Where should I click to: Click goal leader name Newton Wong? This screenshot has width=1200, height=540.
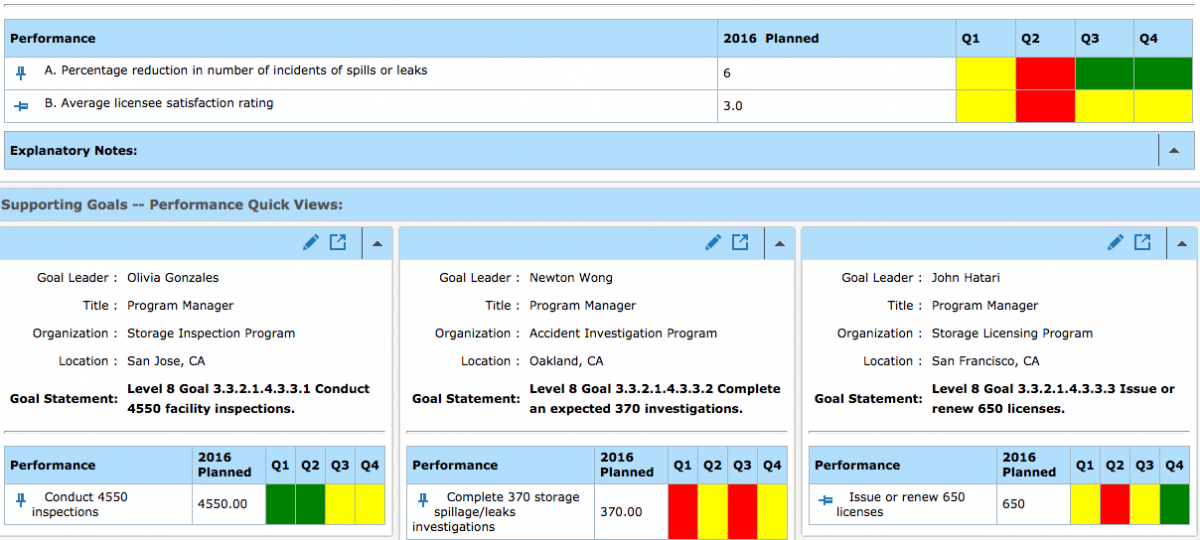point(571,278)
